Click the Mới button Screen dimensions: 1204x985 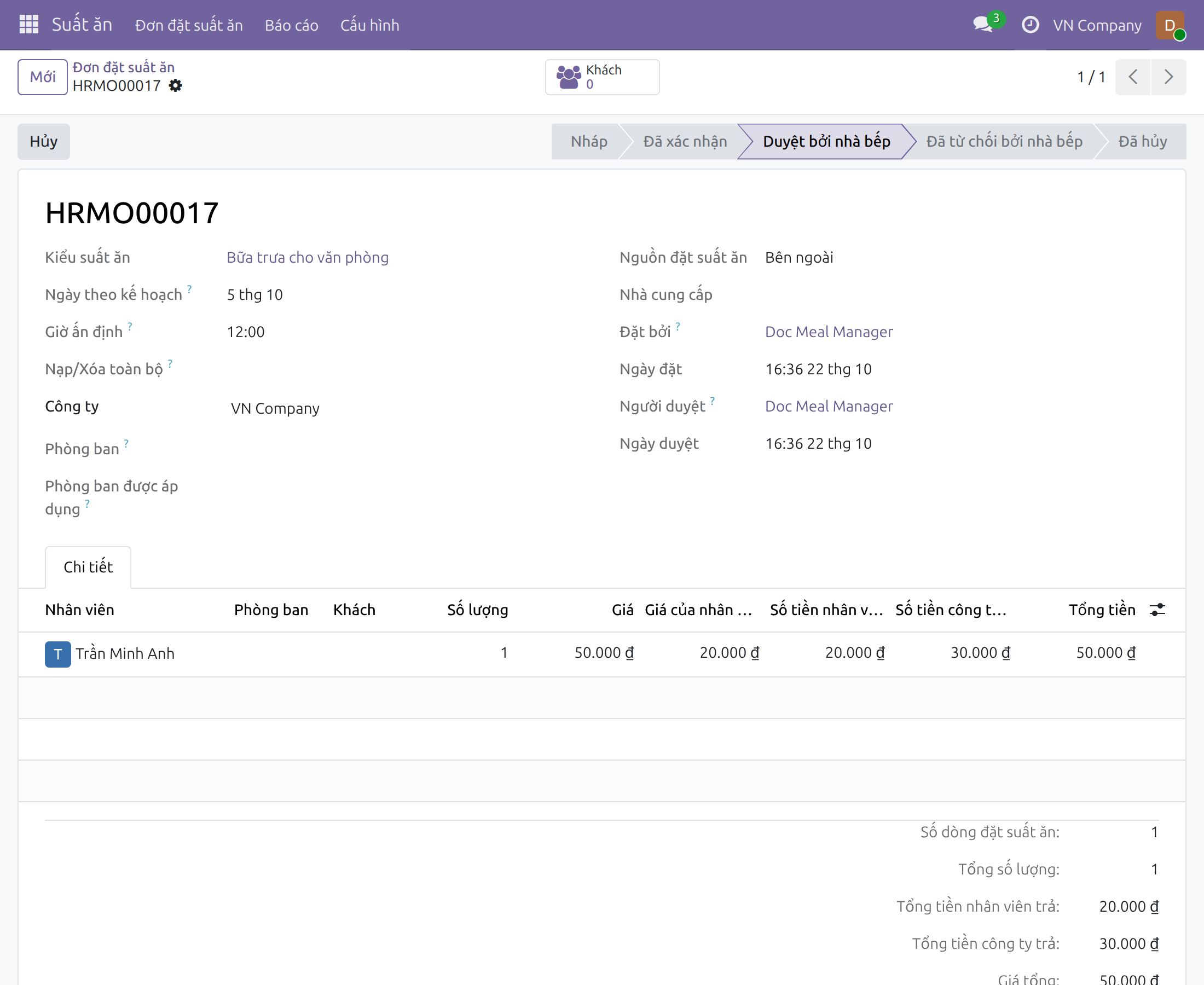pyautogui.click(x=43, y=77)
